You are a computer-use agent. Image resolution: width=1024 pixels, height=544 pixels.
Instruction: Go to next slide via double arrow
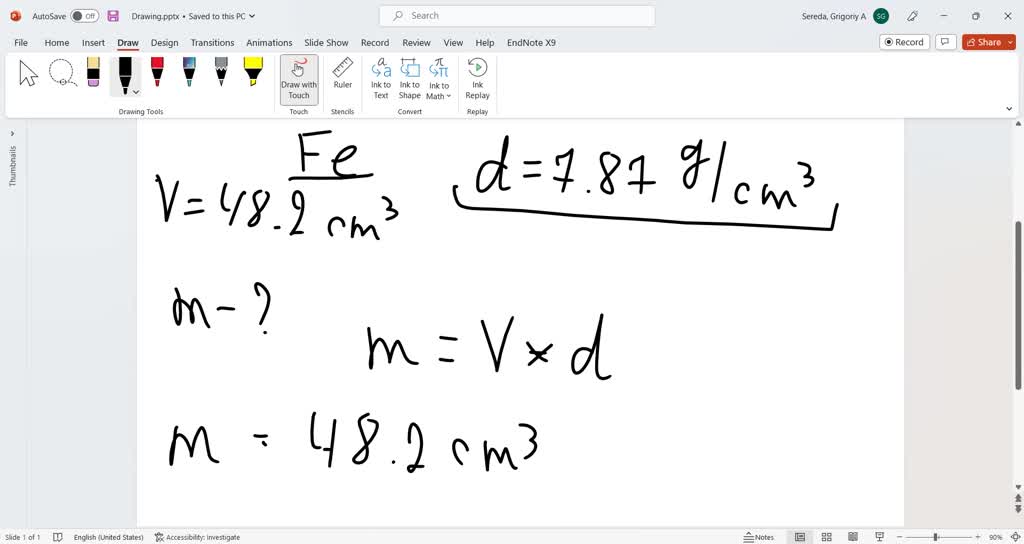pos(1018,509)
